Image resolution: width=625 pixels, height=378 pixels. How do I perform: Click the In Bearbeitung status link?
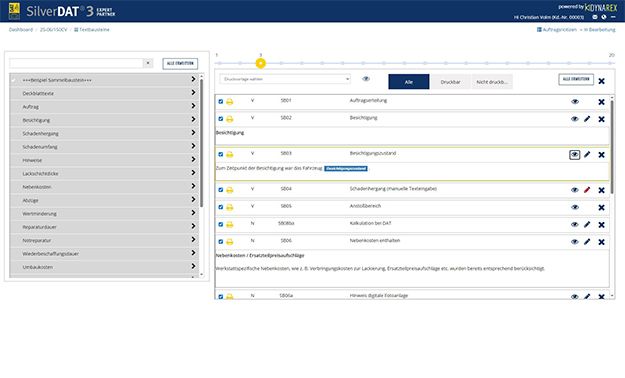(599, 30)
